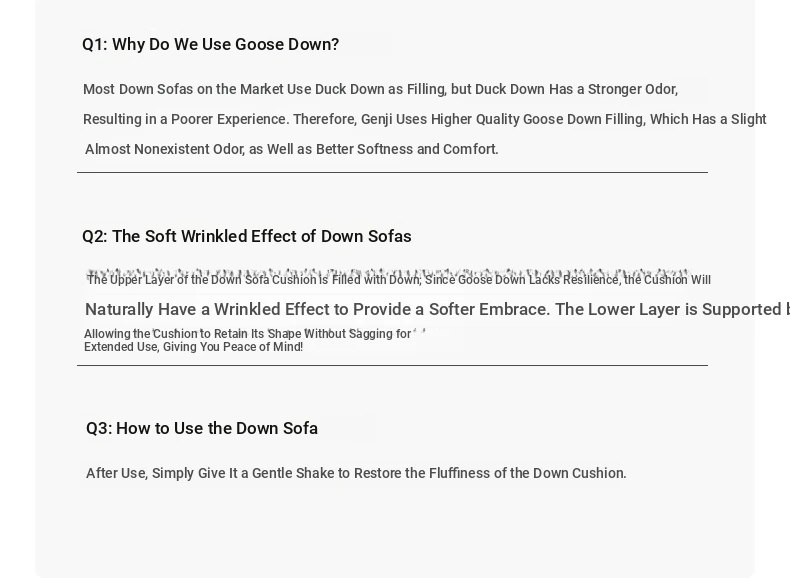Open the Q2 Soft Wrinkled Effect heading
This screenshot has height=578, width=790.
pos(247,236)
